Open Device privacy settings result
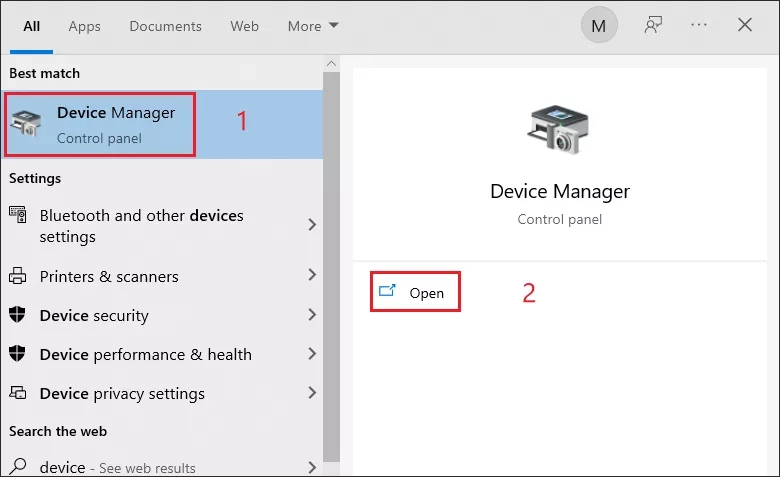Viewport: 780px width, 477px height. 162,393
